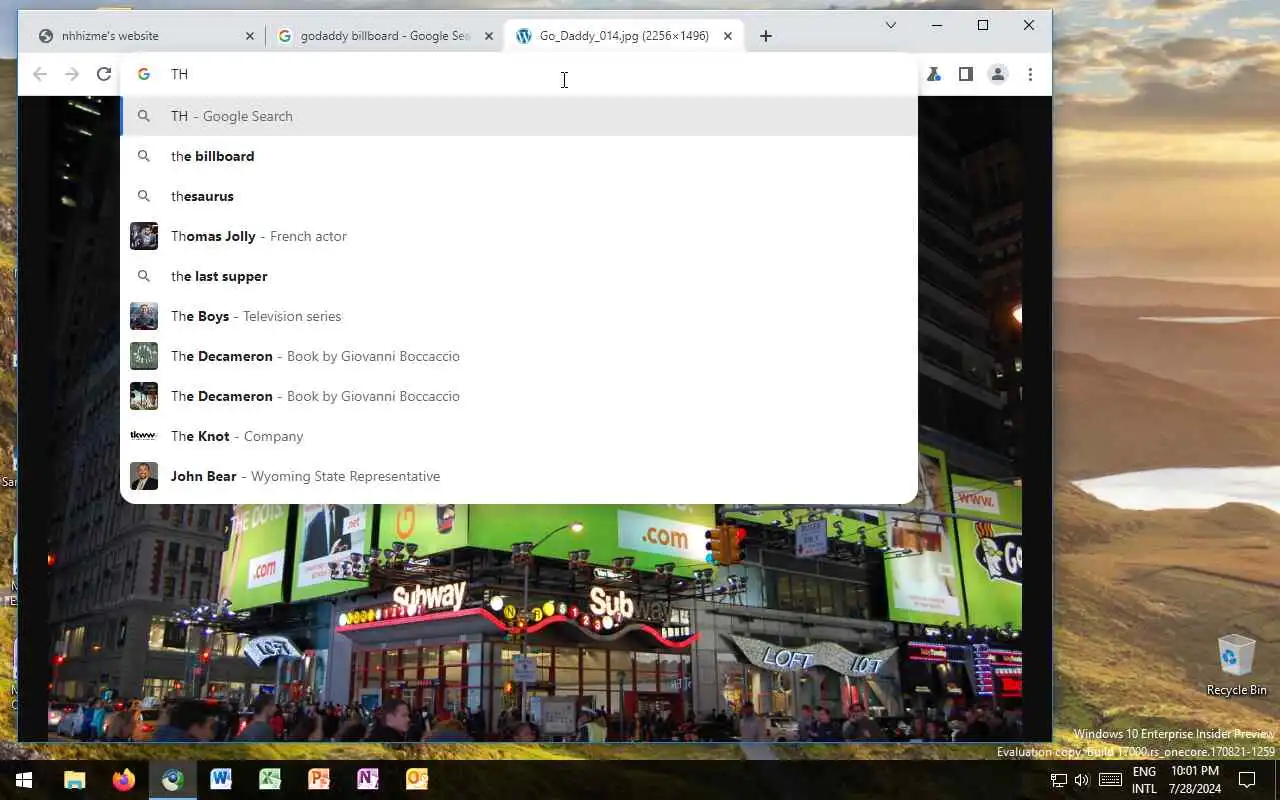Viewport: 1280px width, 800px height.
Task: Open File Explorer from the taskbar
Action: [x=75, y=780]
